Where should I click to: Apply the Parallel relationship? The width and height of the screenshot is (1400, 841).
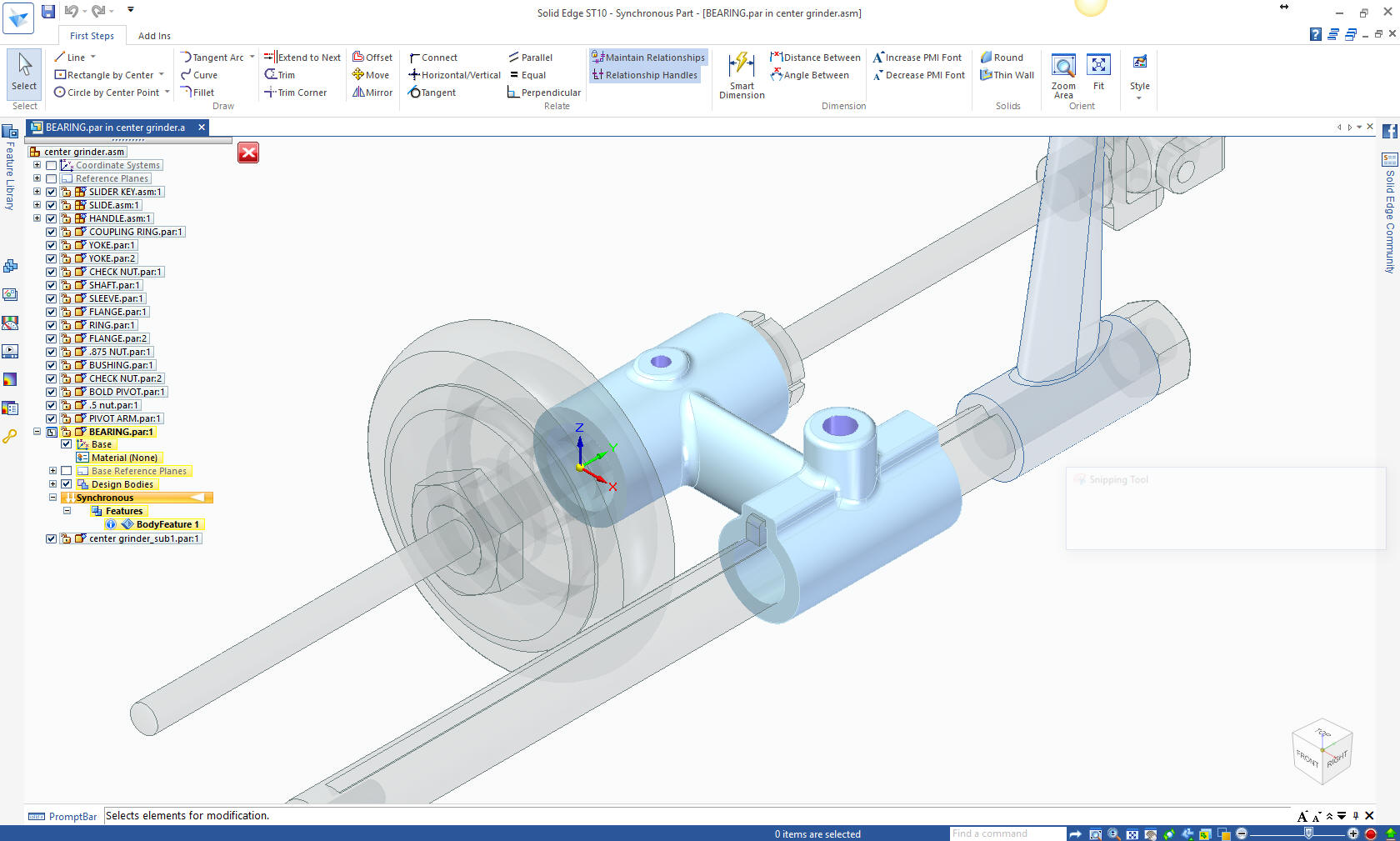coord(531,58)
